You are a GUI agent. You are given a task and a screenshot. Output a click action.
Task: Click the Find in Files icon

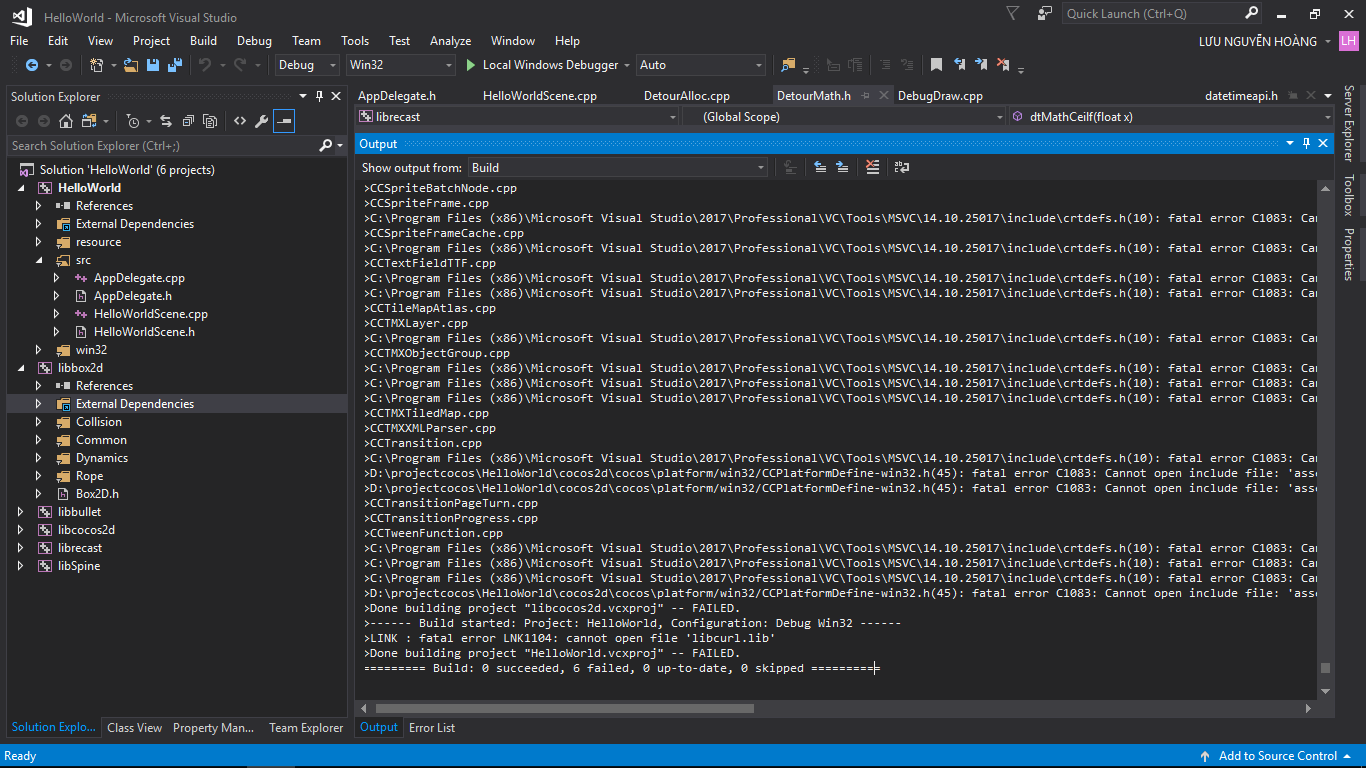[788, 65]
